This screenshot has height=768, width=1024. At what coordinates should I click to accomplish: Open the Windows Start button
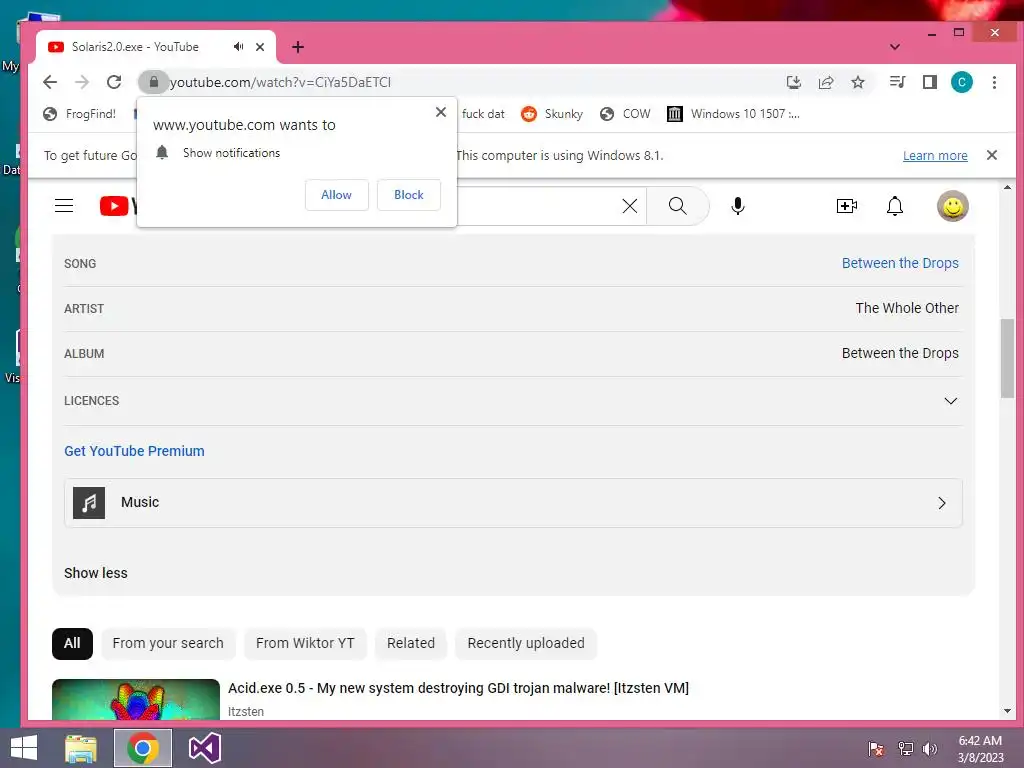point(25,748)
